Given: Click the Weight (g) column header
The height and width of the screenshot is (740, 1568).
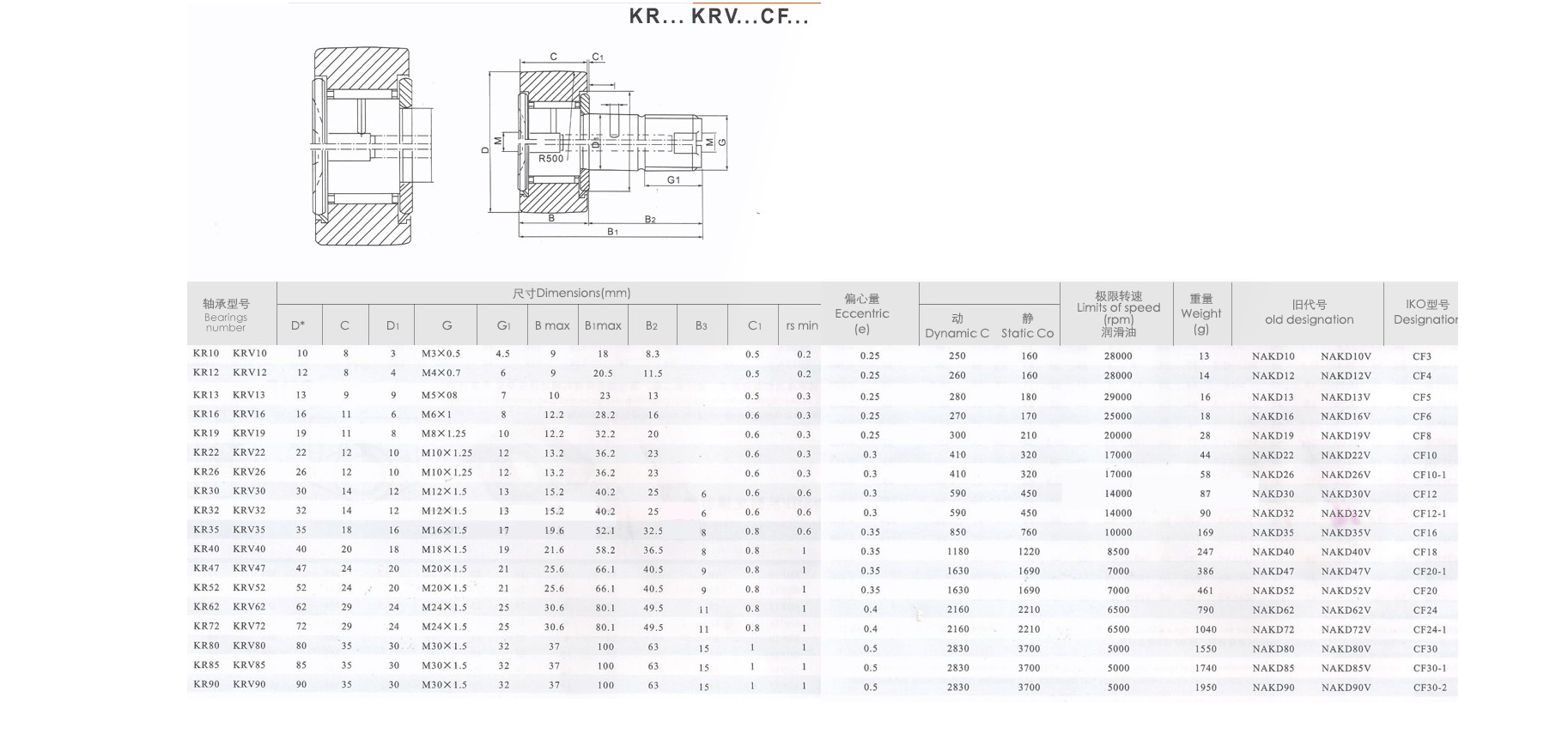Looking at the screenshot, I should (x=1200, y=313).
